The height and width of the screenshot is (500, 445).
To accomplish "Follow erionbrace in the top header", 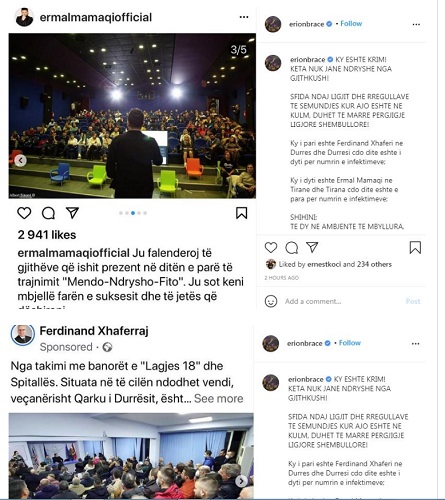I will tap(351, 24).
